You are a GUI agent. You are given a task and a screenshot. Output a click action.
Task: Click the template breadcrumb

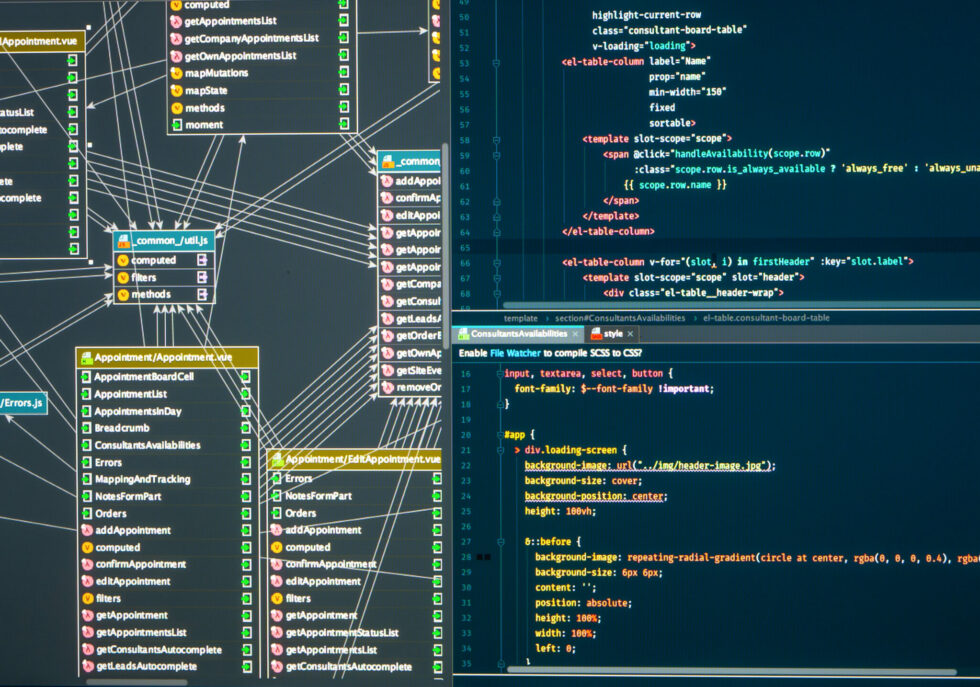click(521, 318)
